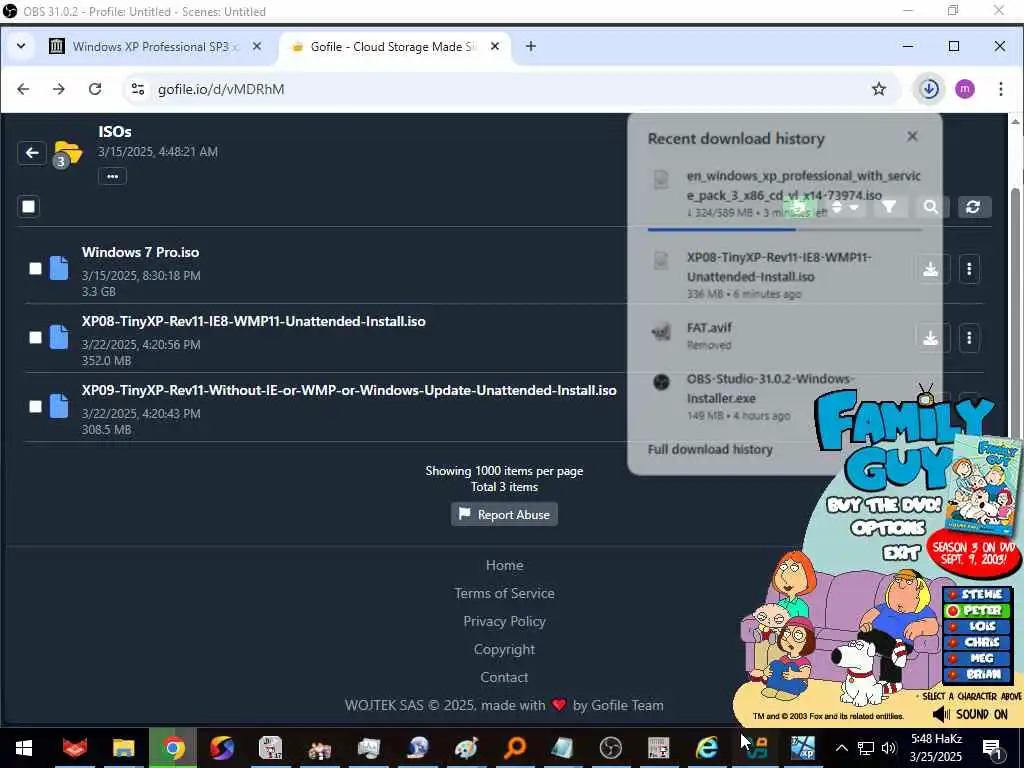1024x768 pixels.
Task: Click the ISOs folder icon
Action: pos(68,153)
